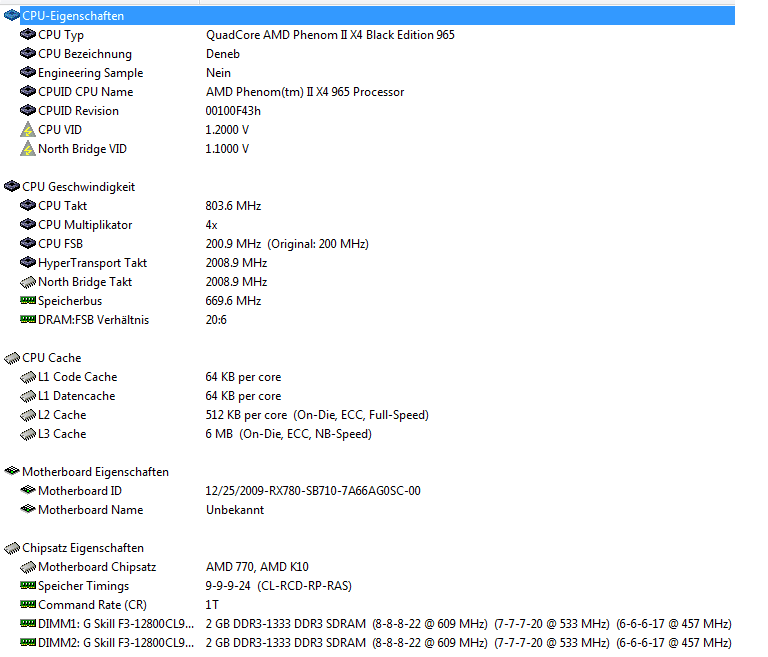Click the icon next to CPU Bezeichnung
The width and height of the screenshot is (768, 657).
(x=28, y=53)
